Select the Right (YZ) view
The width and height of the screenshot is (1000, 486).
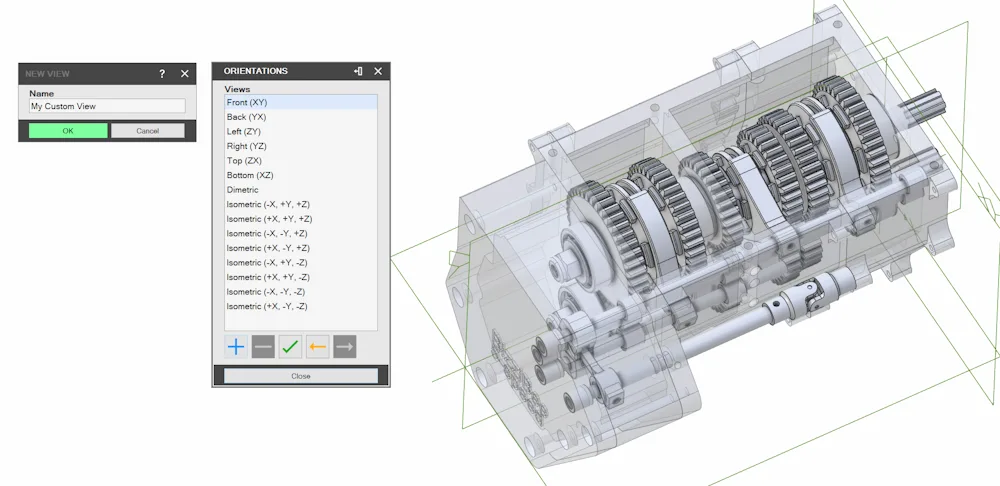(x=300, y=146)
